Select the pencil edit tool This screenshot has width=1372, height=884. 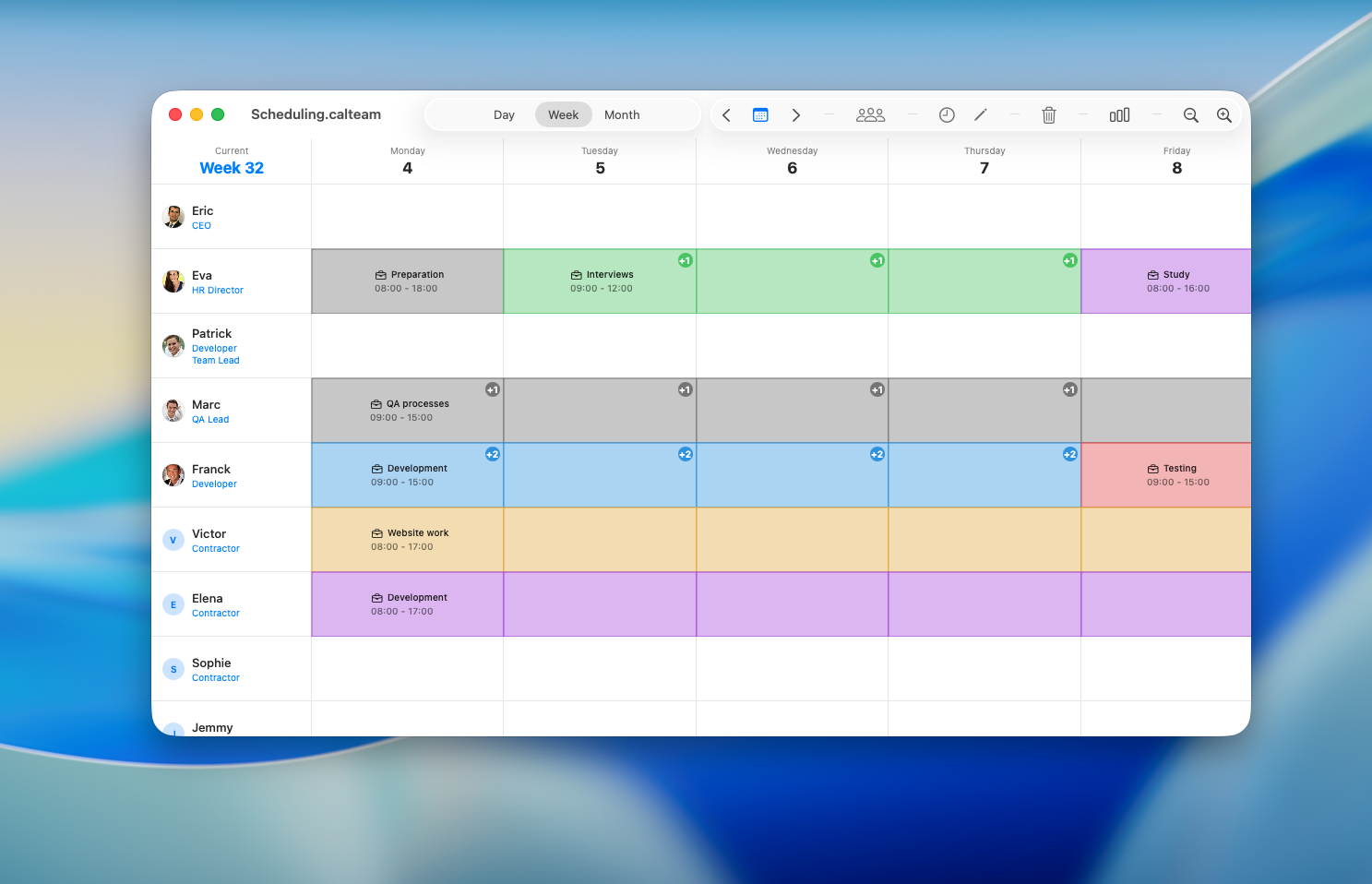(x=980, y=115)
